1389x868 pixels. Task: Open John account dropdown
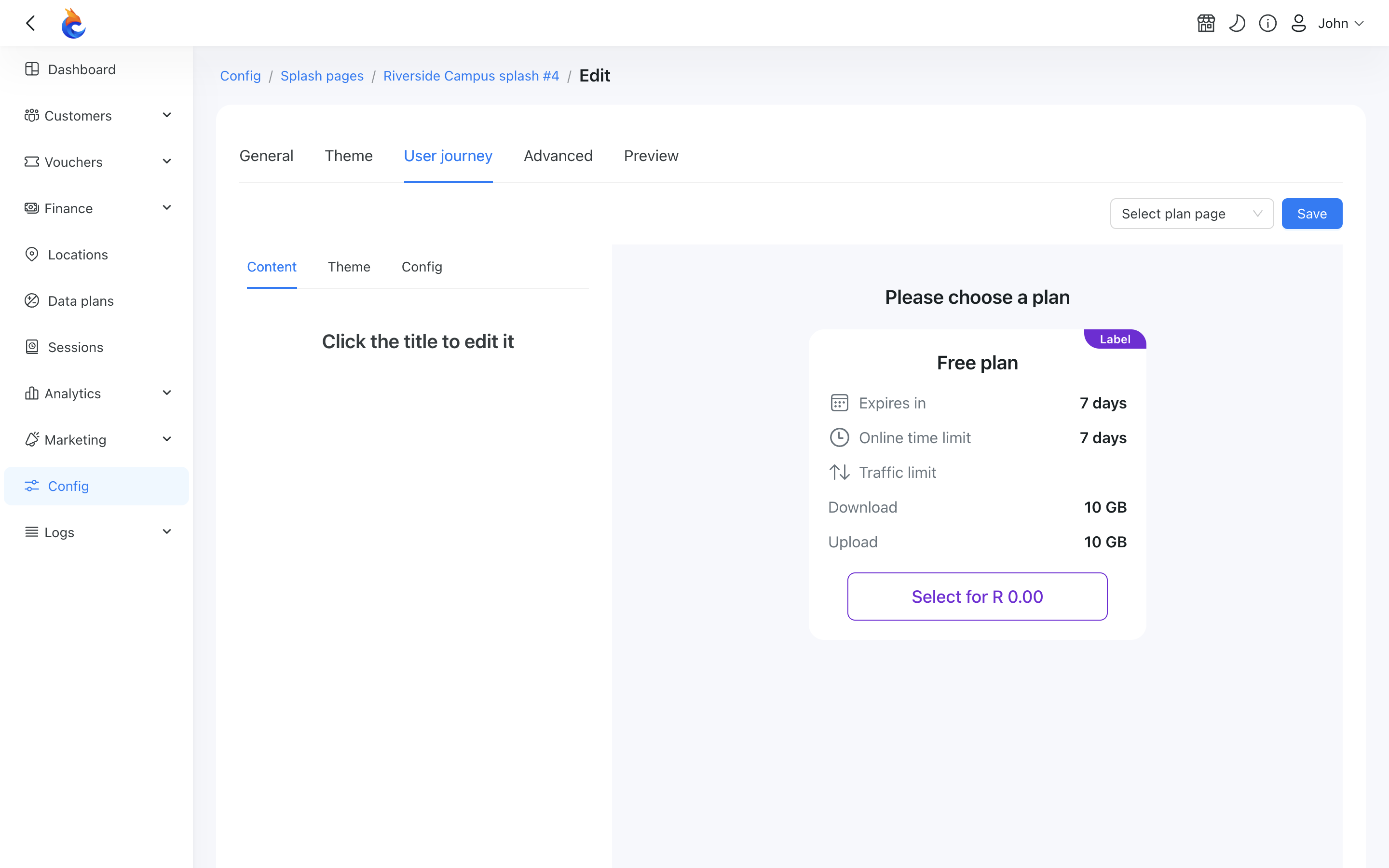(1340, 24)
